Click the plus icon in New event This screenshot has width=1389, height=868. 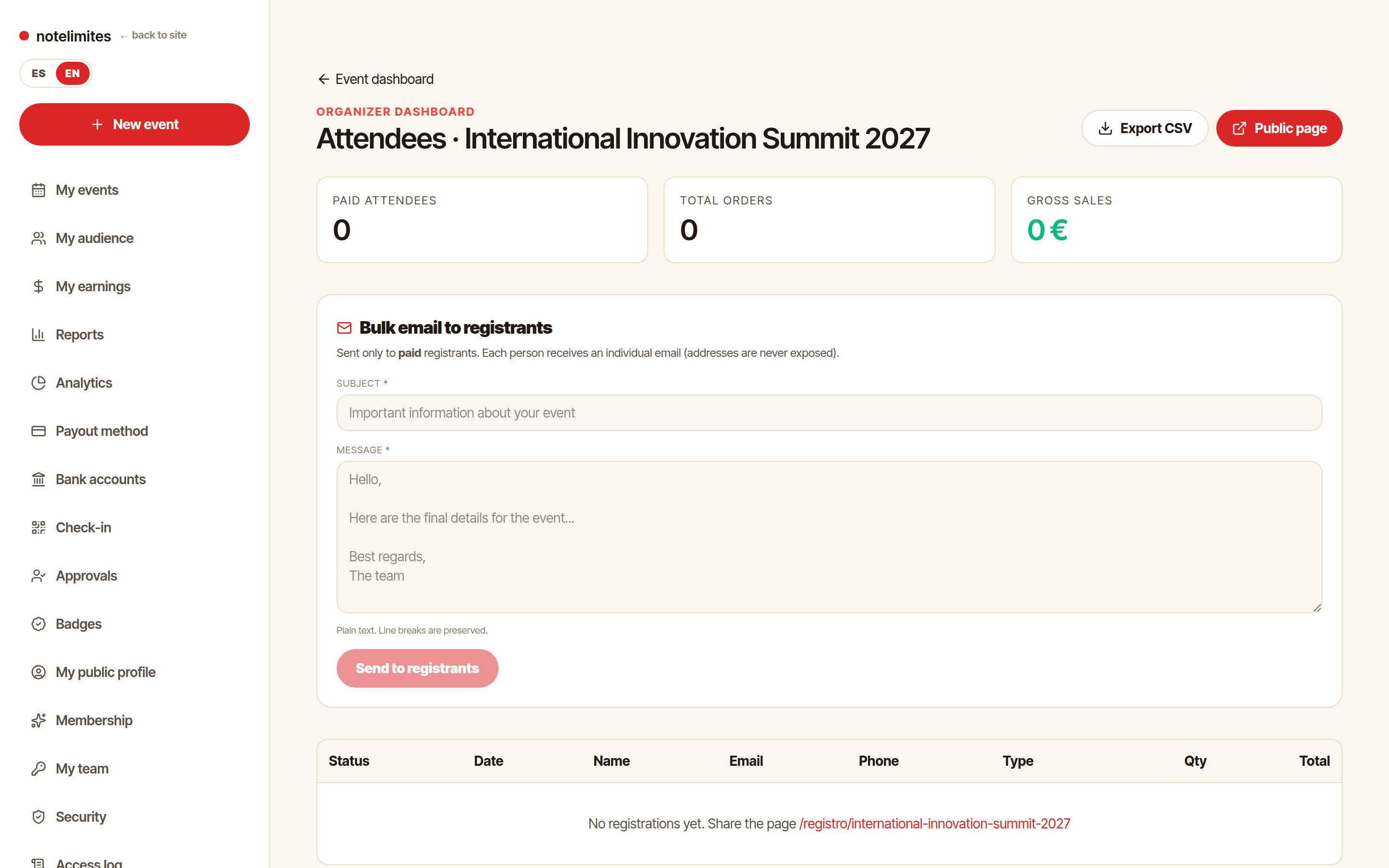click(97, 124)
